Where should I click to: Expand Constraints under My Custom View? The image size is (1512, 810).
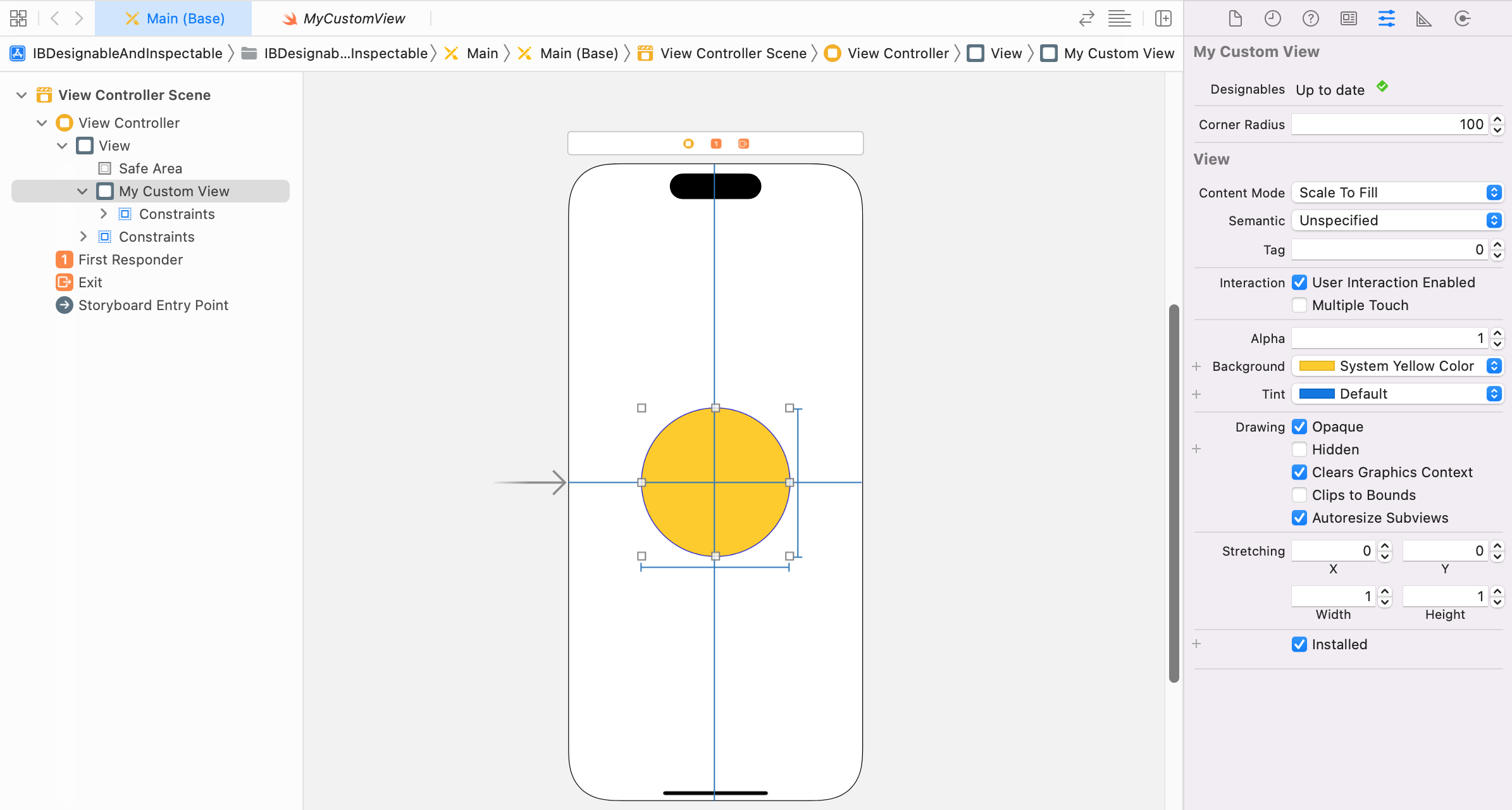pyautogui.click(x=104, y=214)
